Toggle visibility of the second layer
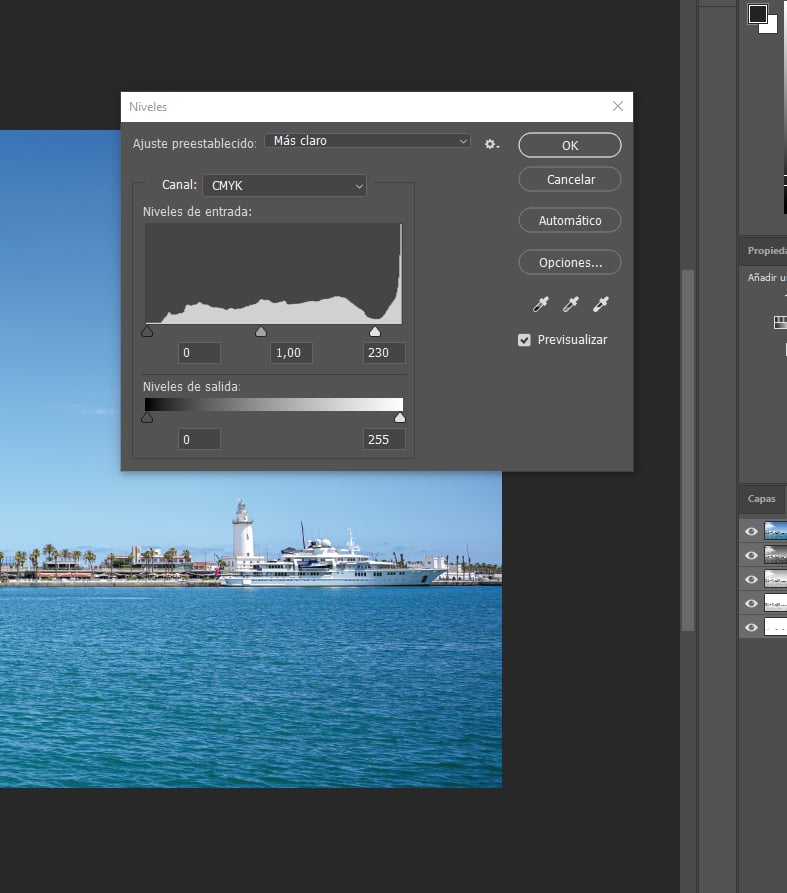The height and width of the screenshot is (893, 787). 752,556
